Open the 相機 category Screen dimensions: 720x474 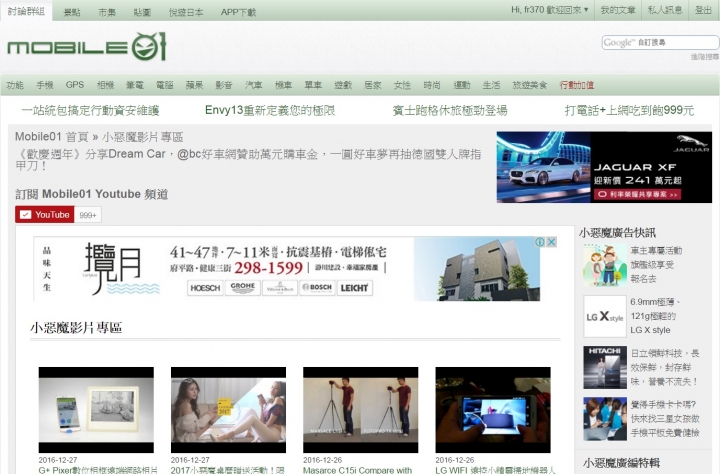coord(105,85)
